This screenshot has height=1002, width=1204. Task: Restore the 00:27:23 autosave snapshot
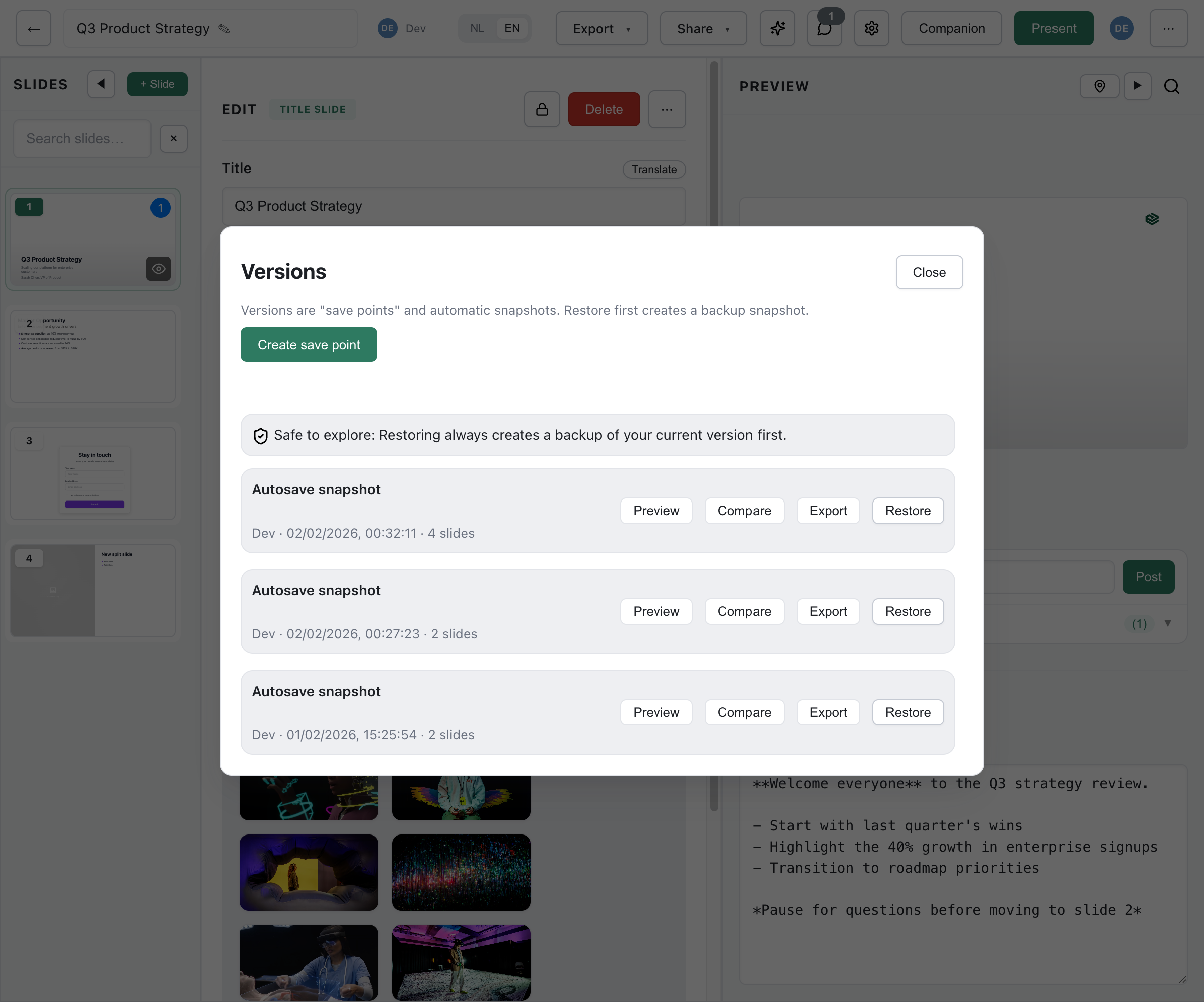(x=908, y=612)
